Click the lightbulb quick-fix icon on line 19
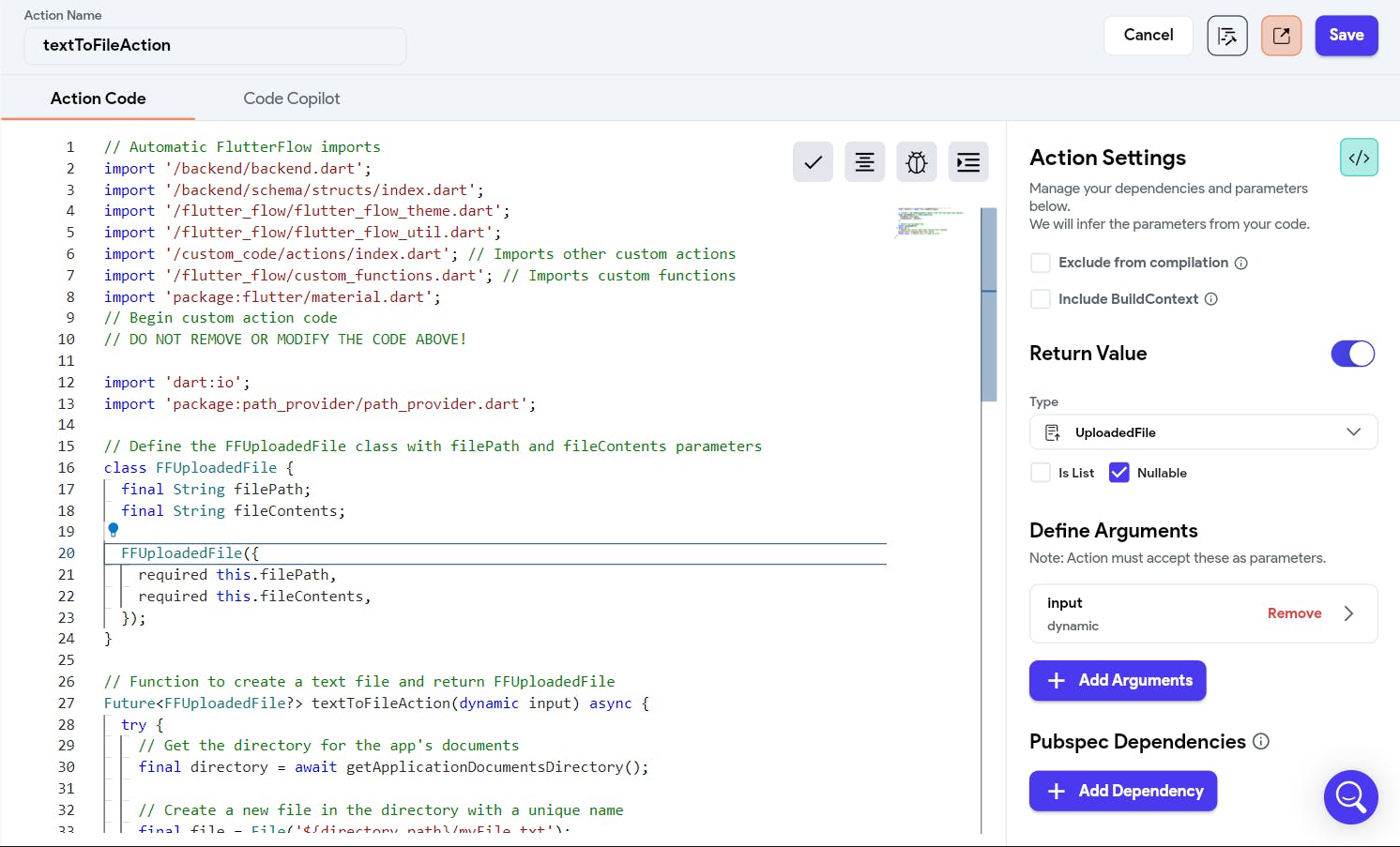1400x847 pixels. click(x=114, y=530)
